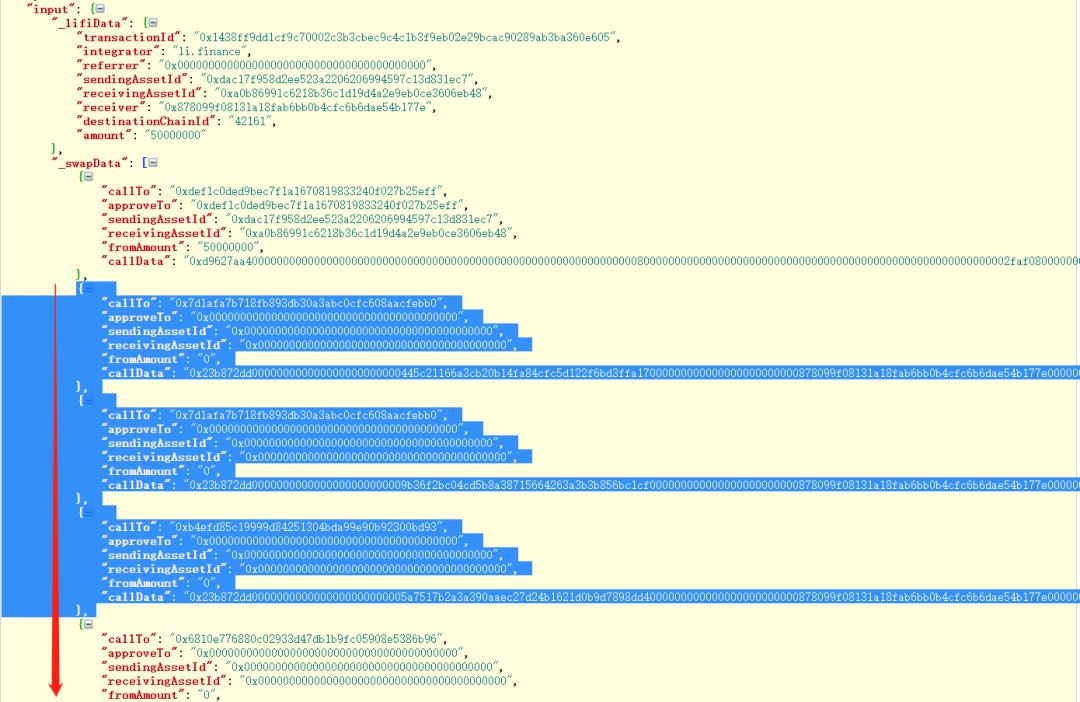Viewport: 1080px width, 702px height.
Task: Select the _lifiData sendingAssetId value 0xdac17f958d2ee
Action: click(x=337, y=79)
